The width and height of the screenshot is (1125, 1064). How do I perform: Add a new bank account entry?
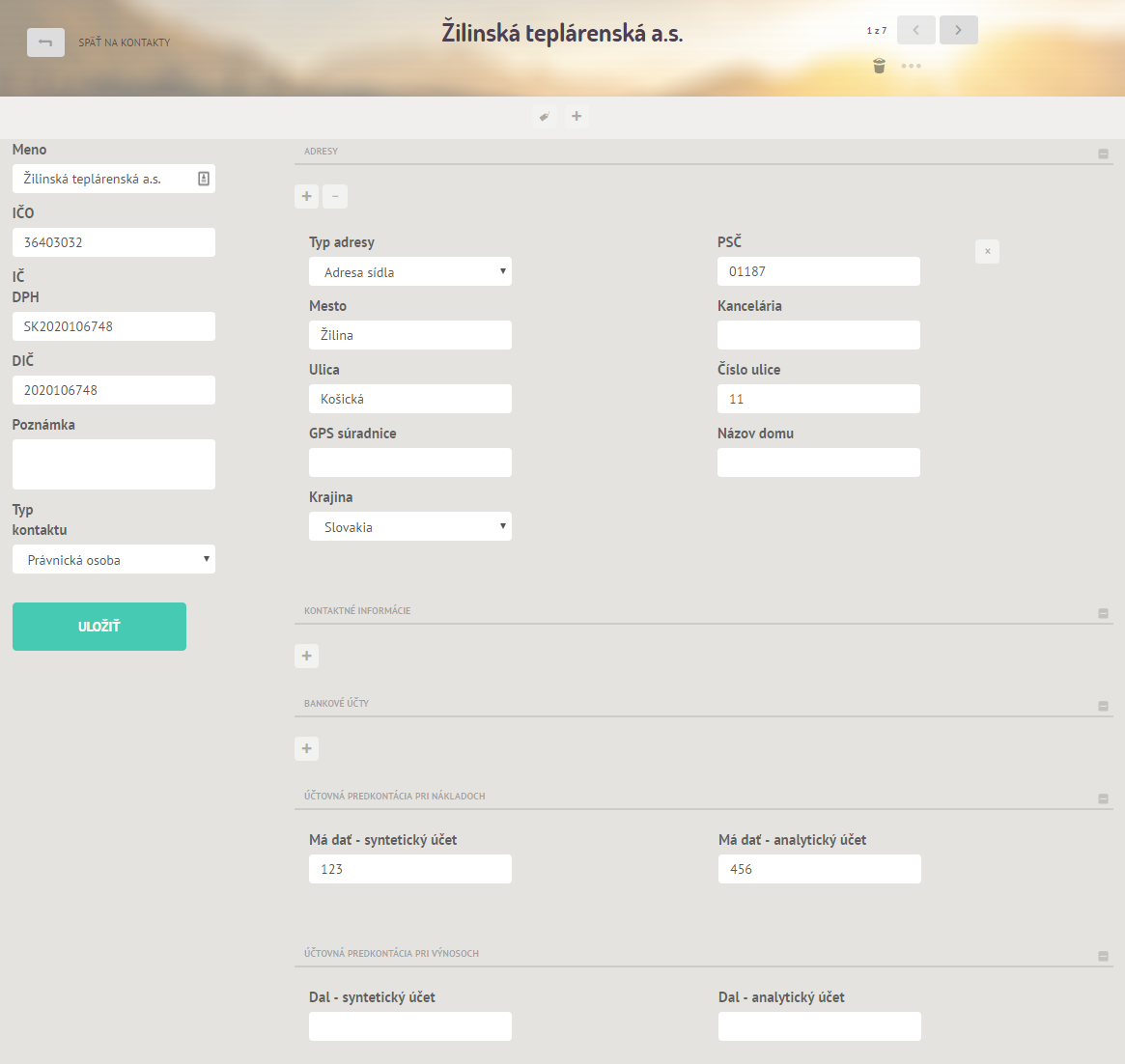tap(307, 748)
